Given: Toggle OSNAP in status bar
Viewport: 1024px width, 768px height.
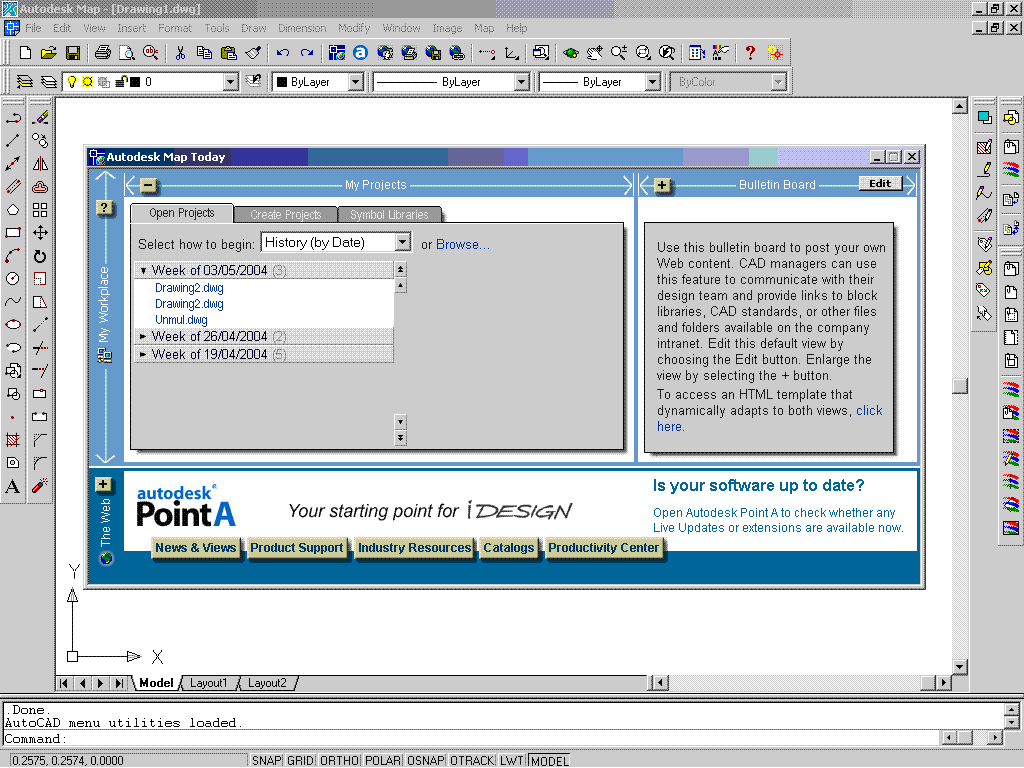Looking at the screenshot, I should pos(426,761).
